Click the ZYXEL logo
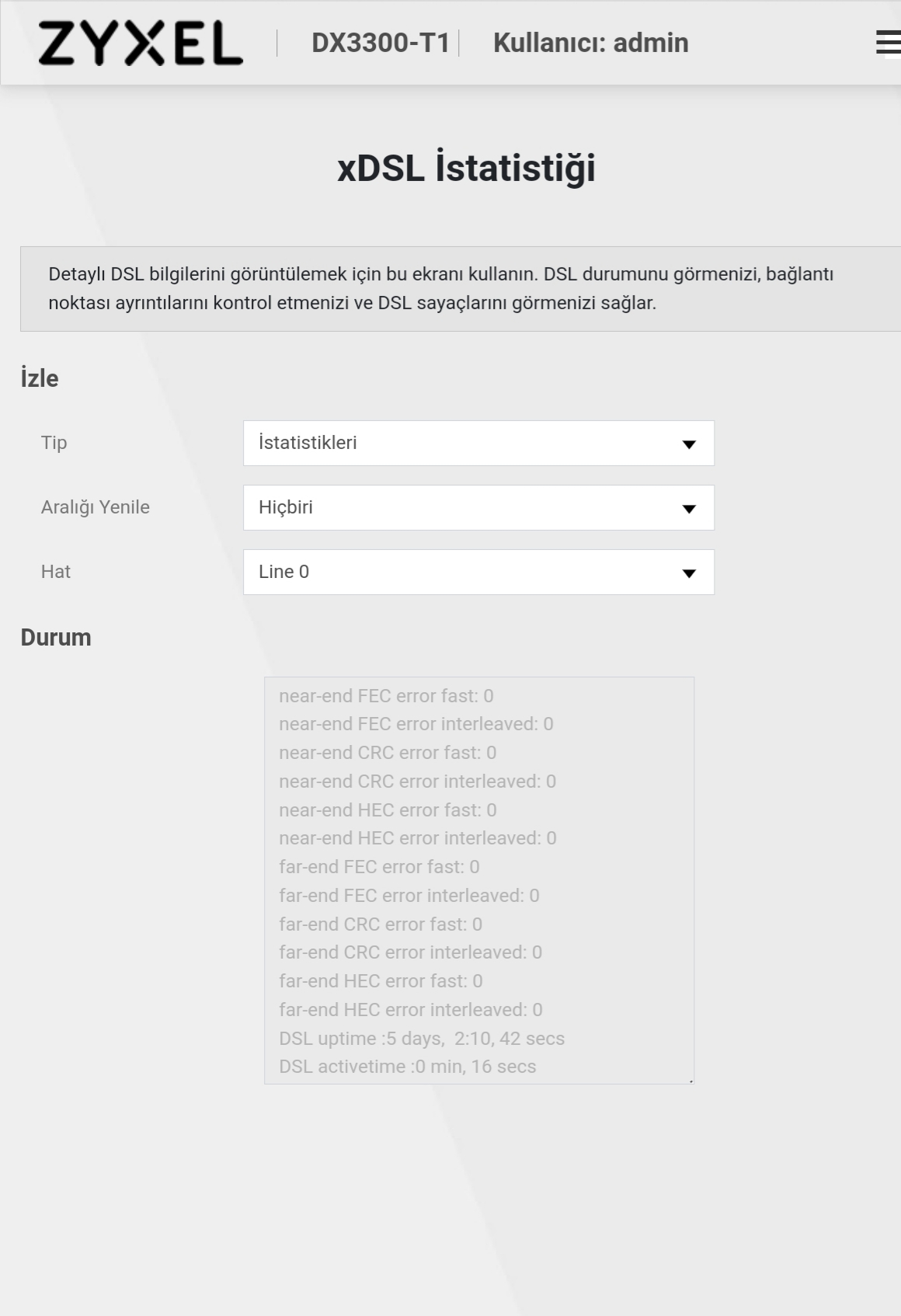This screenshot has width=901, height=1316. (141, 43)
